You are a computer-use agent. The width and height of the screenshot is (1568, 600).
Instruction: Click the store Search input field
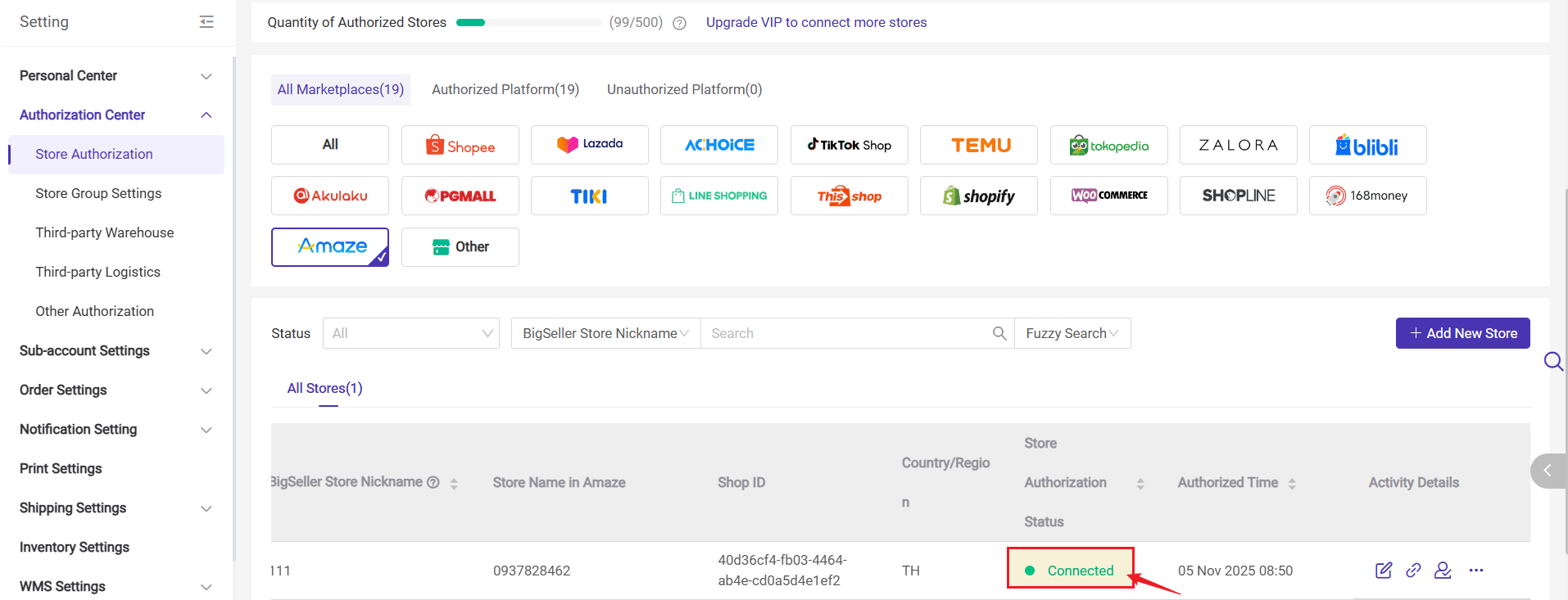click(x=848, y=333)
